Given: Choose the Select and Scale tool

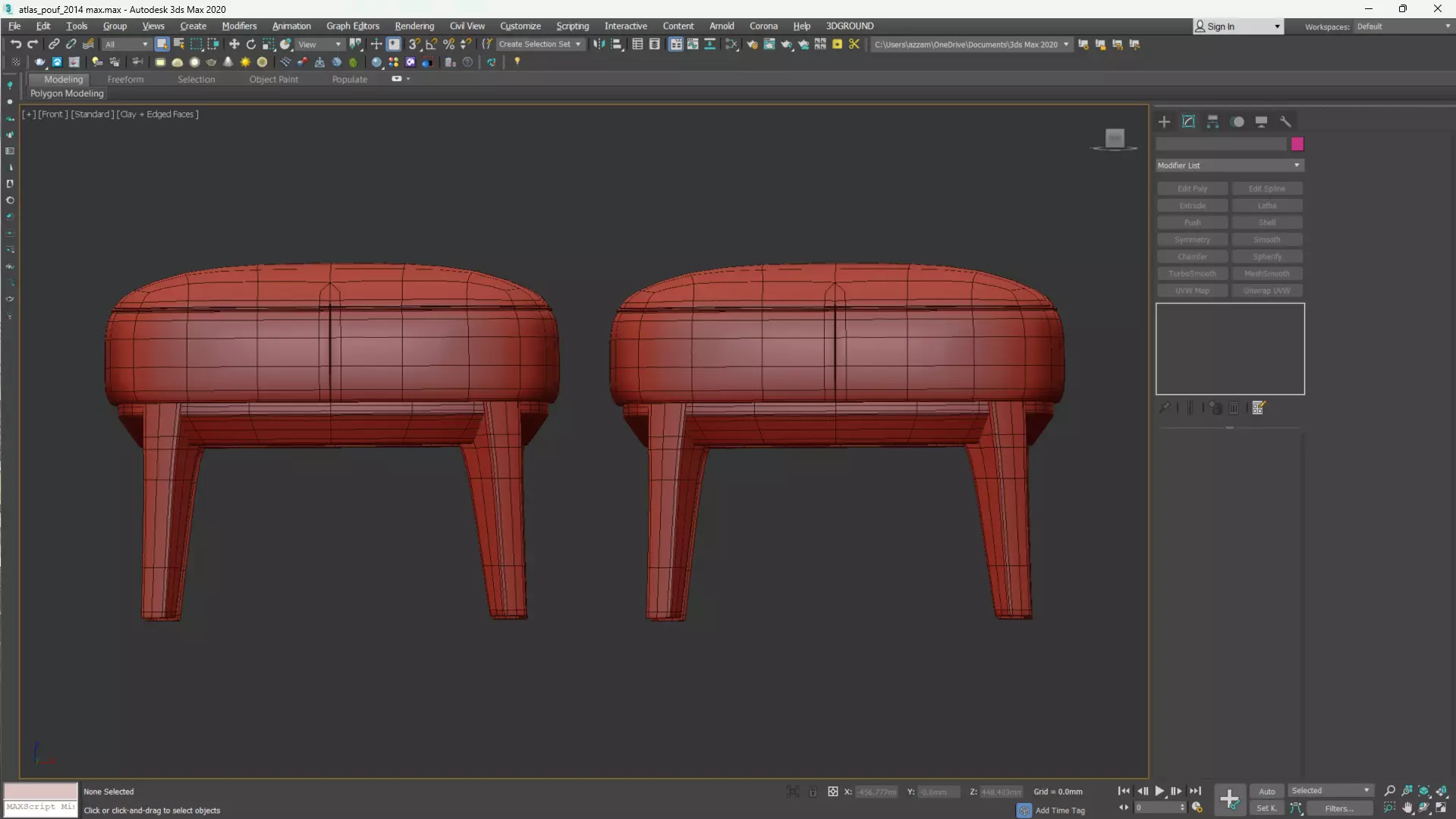Looking at the screenshot, I should (x=269, y=44).
